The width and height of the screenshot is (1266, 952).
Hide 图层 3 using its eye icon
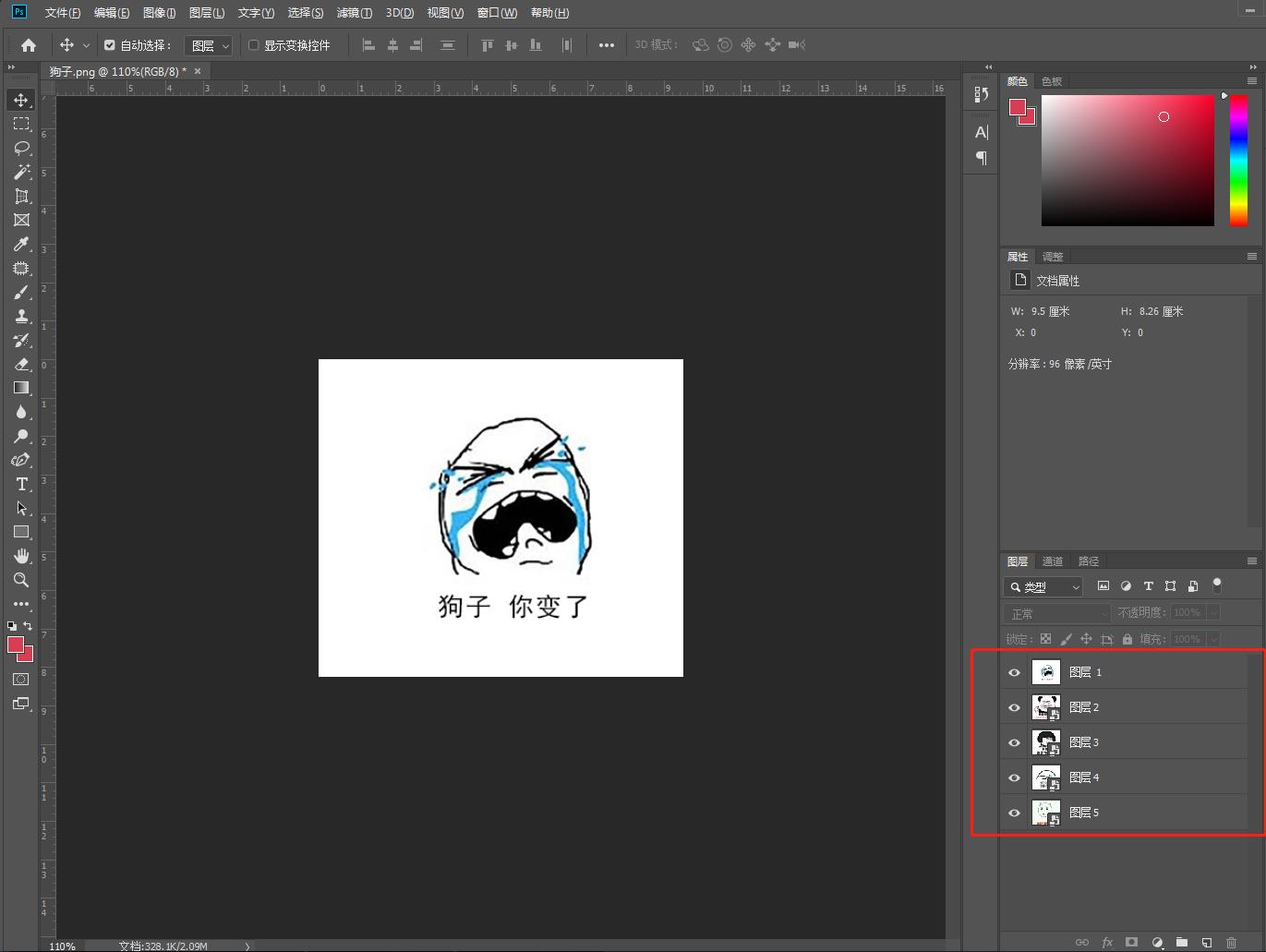[1014, 742]
